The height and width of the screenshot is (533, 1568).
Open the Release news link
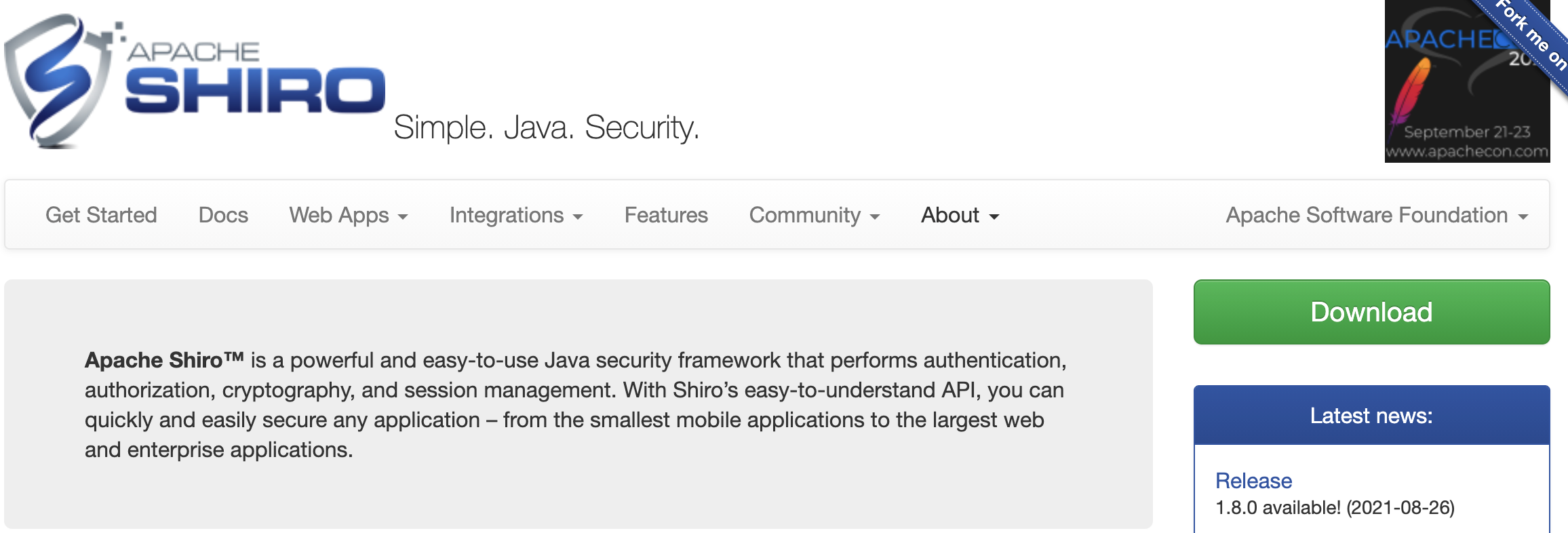[x=1253, y=481]
